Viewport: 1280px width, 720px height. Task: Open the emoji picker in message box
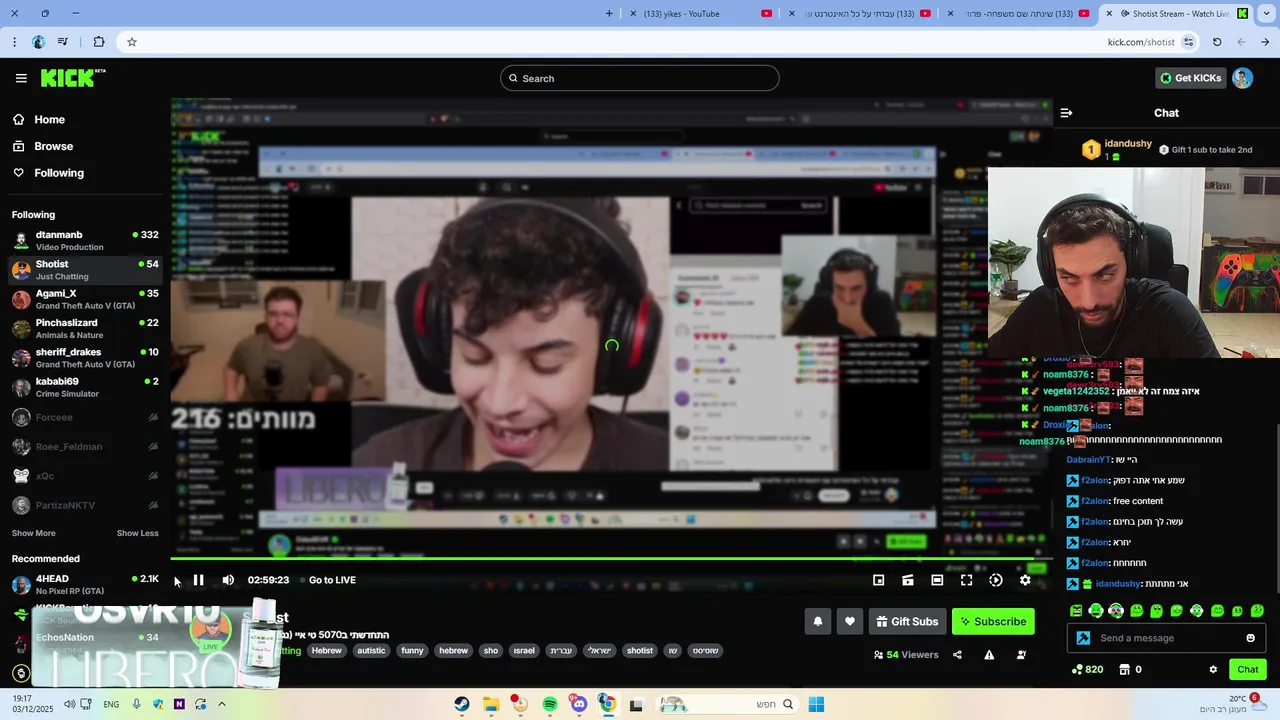coord(1250,638)
